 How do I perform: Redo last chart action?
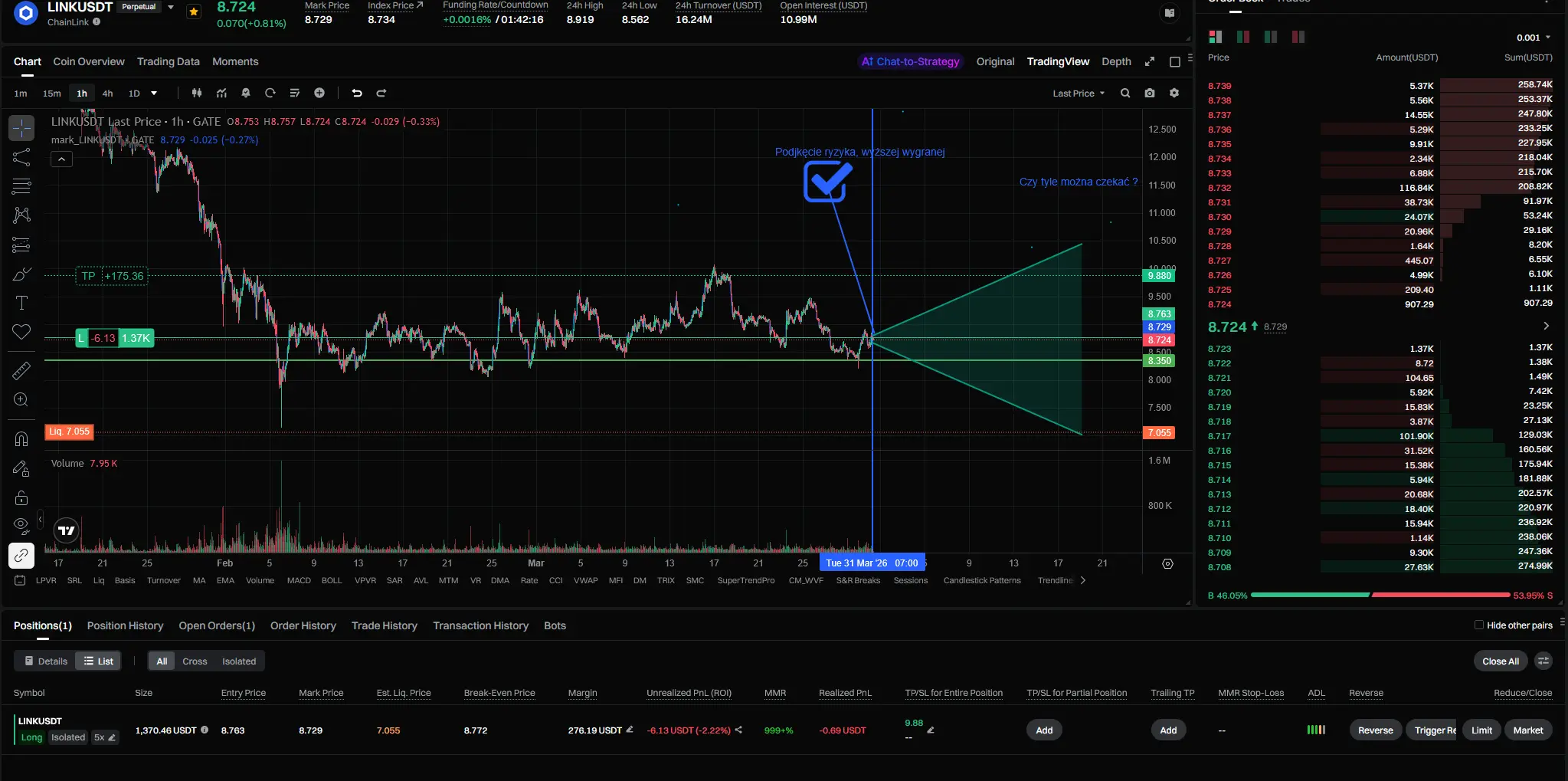click(381, 93)
